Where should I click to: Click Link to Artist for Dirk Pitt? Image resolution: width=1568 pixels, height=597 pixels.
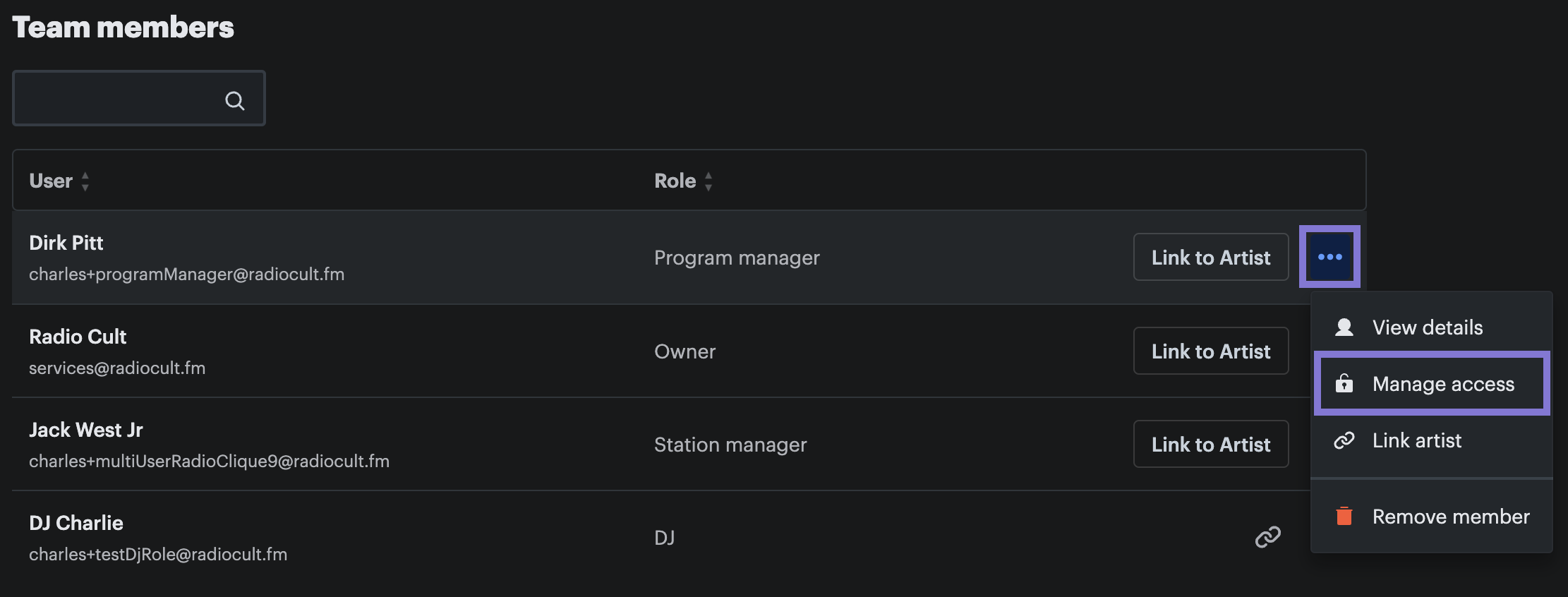point(1211,257)
